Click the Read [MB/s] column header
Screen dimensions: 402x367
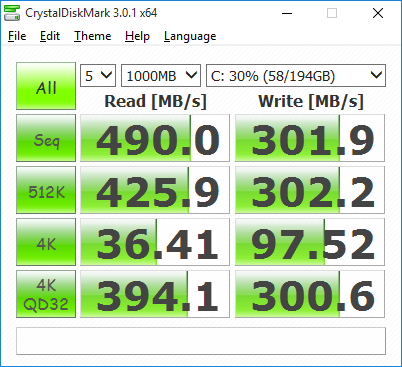point(155,101)
